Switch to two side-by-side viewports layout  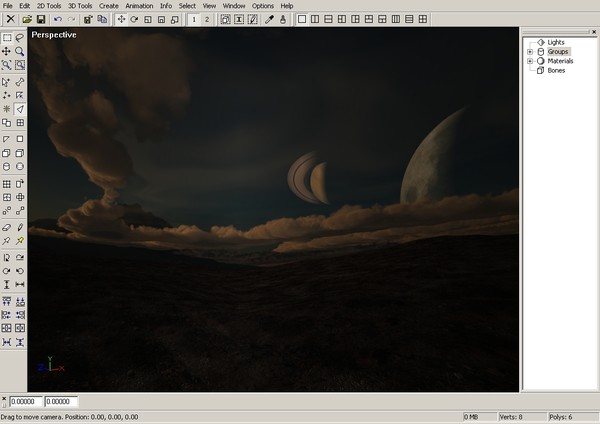point(315,19)
